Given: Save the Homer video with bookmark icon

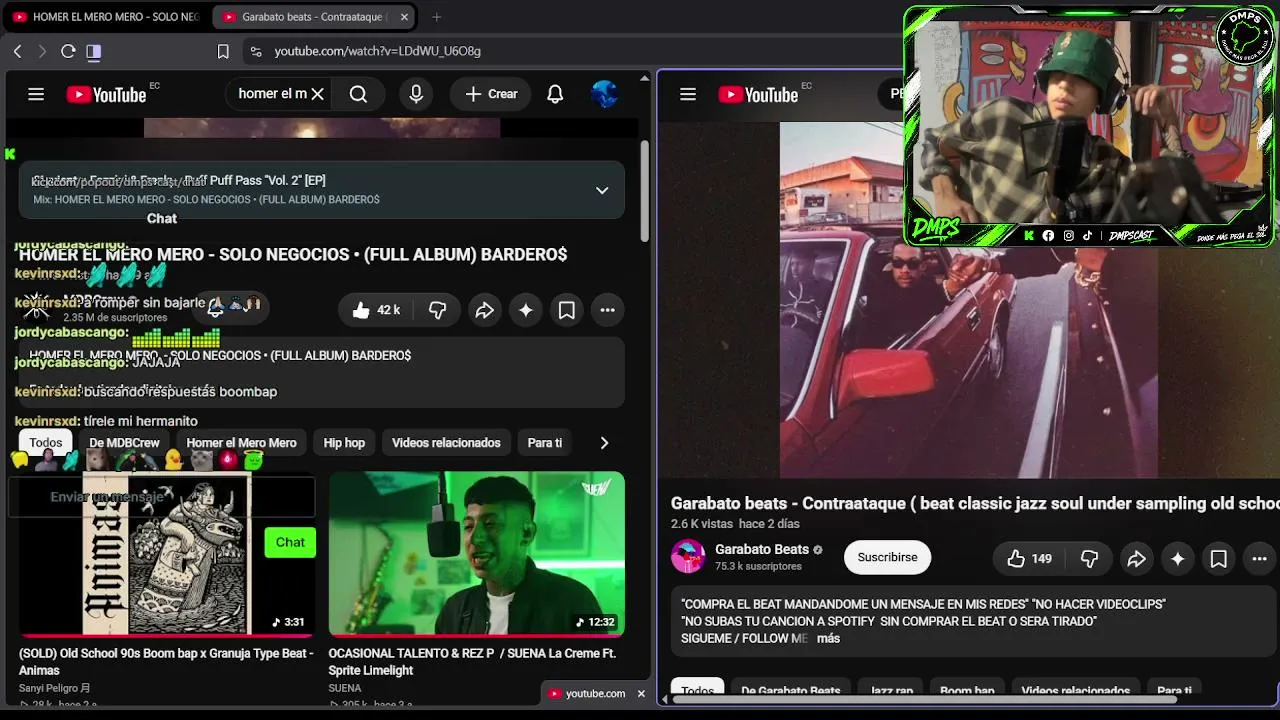Looking at the screenshot, I should (566, 310).
